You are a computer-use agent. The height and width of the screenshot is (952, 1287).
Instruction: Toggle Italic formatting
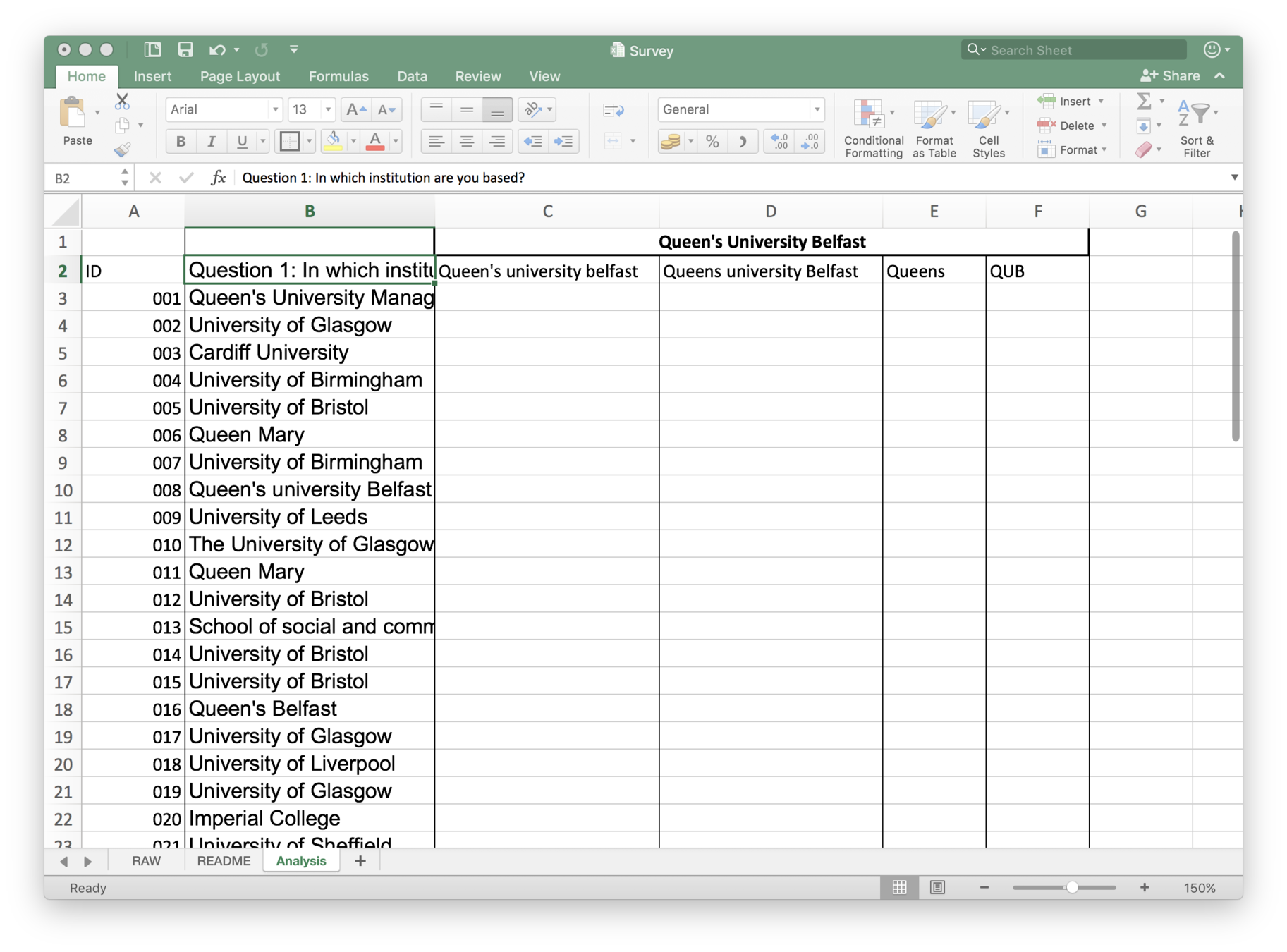pos(211,141)
